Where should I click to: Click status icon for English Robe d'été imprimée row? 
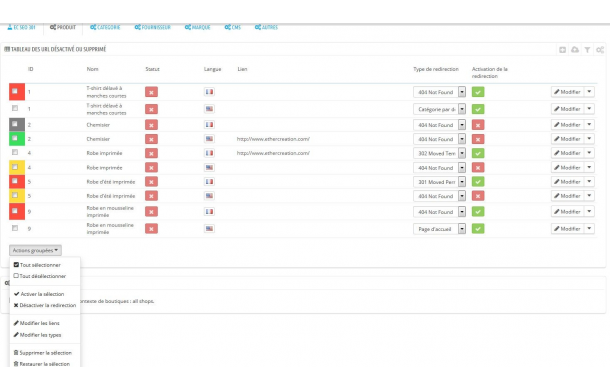[151, 196]
